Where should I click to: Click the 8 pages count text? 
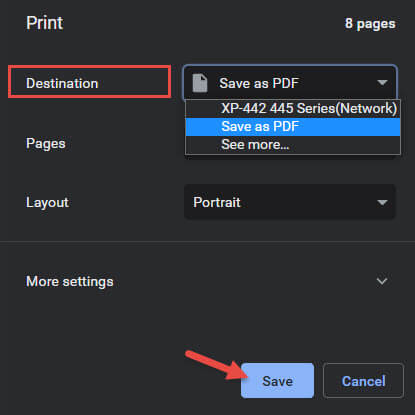(370, 24)
